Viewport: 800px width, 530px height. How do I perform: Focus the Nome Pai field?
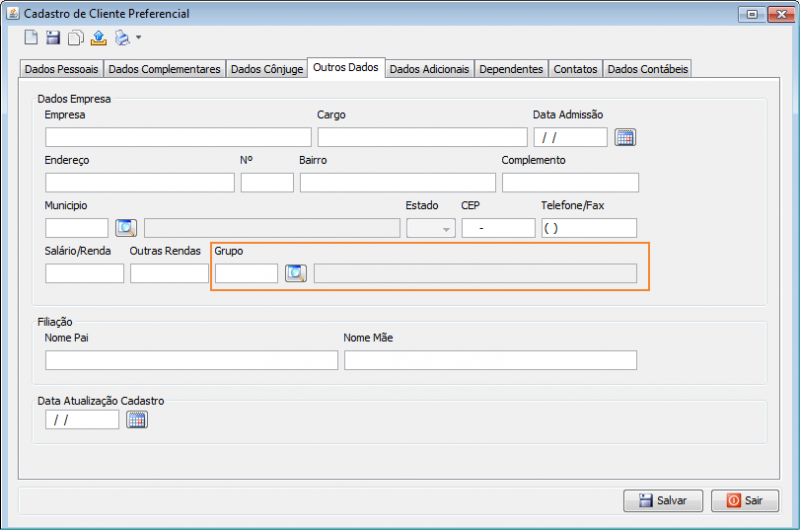coord(191,360)
